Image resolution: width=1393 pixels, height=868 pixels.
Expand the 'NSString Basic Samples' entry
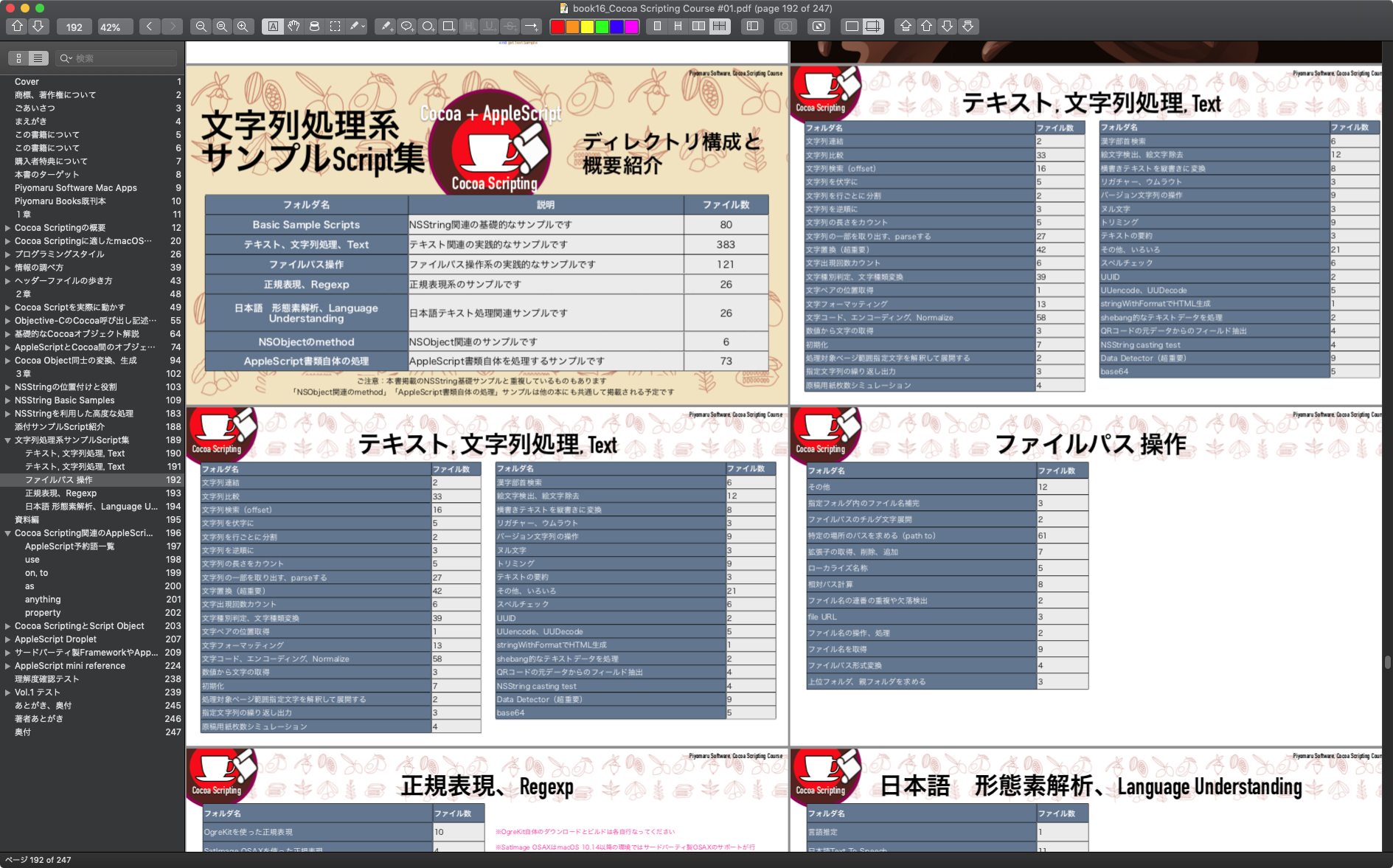(x=7, y=400)
